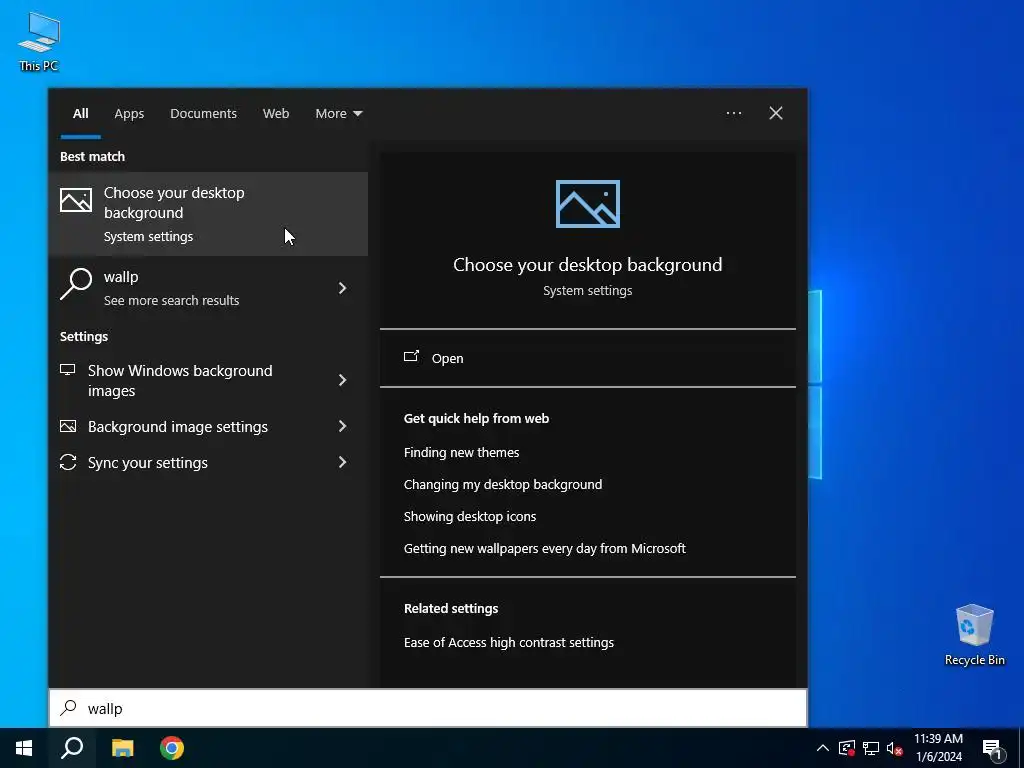This screenshot has height=768, width=1024.
Task: Open Getting new wallpapers every day link
Action: [545, 548]
